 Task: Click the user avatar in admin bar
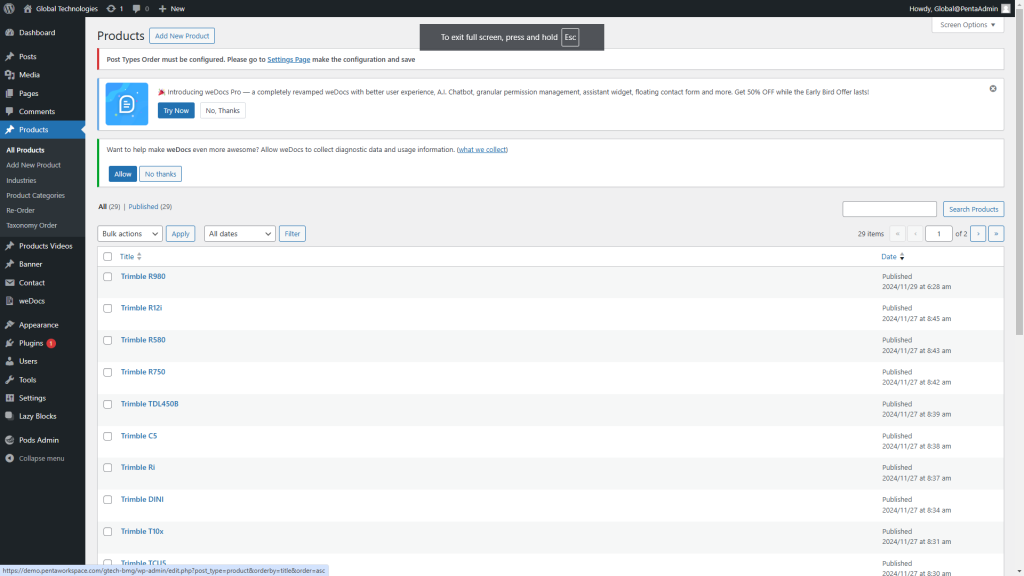click(1006, 8)
